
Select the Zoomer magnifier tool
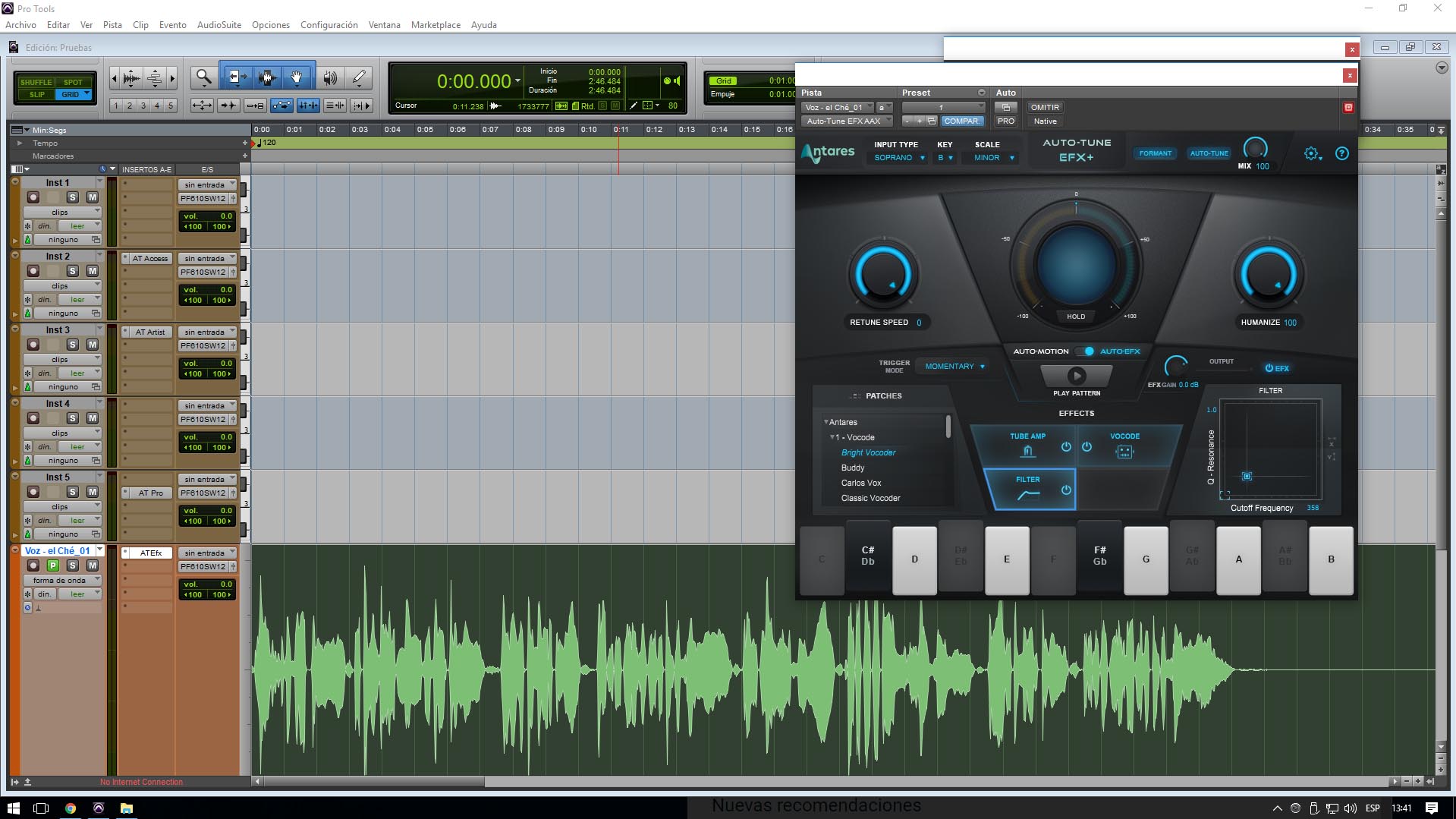pyautogui.click(x=202, y=77)
